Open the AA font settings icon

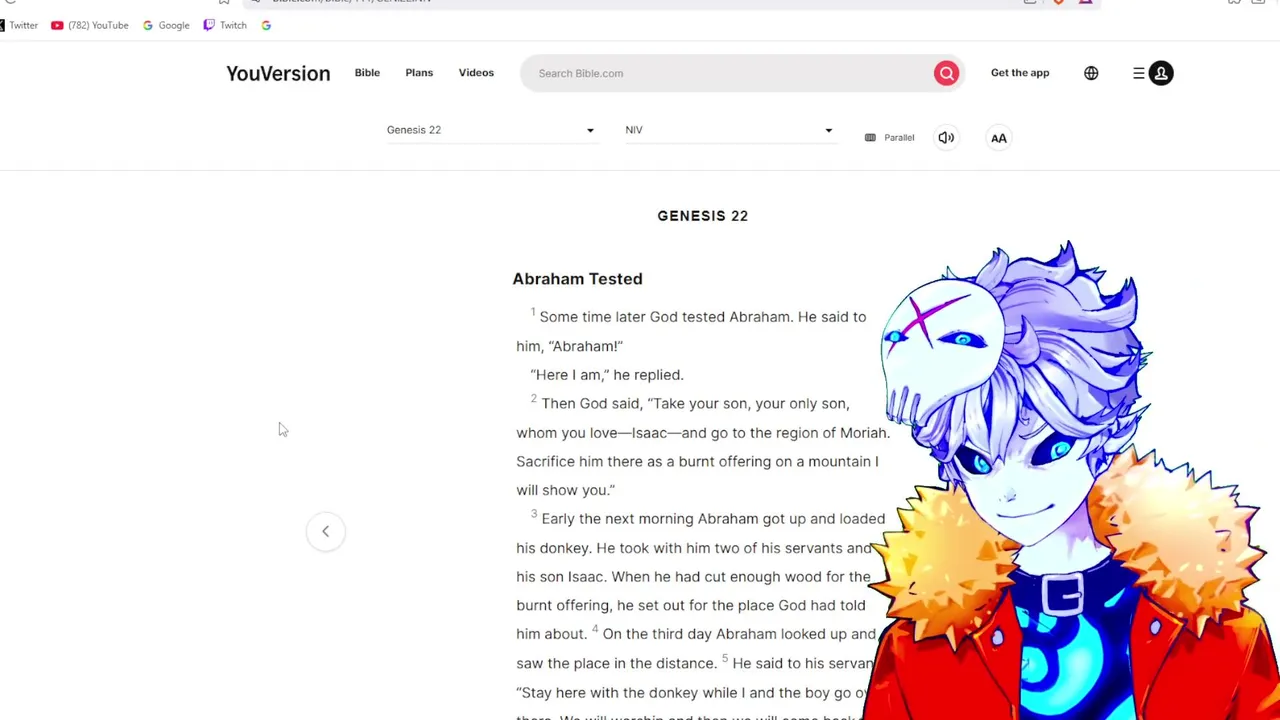click(999, 138)
